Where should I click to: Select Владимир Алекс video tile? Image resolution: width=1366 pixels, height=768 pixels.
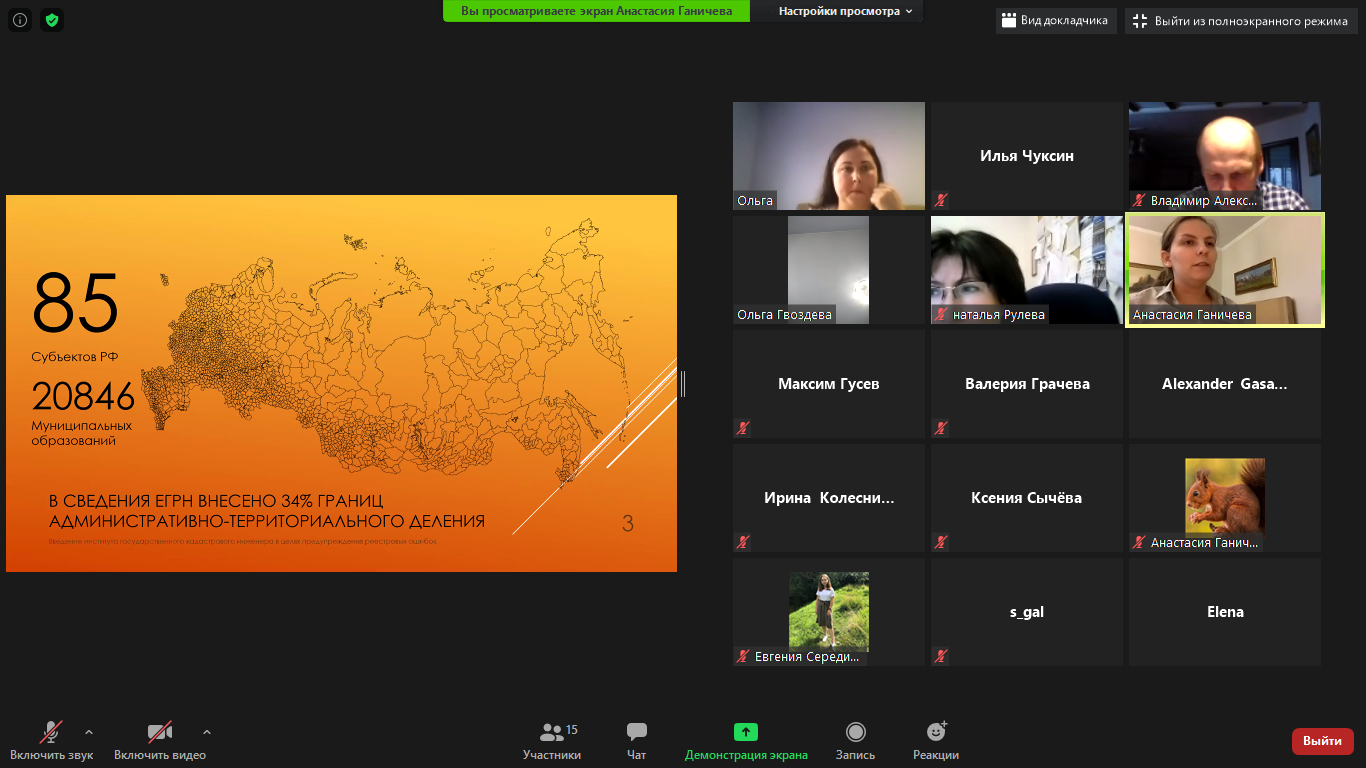click(x=1225, y=156)
